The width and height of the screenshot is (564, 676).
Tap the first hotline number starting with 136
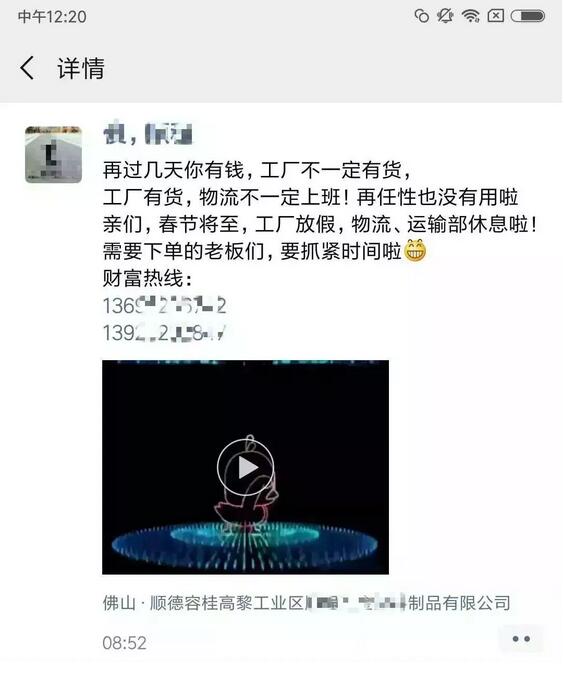[164, 306]
